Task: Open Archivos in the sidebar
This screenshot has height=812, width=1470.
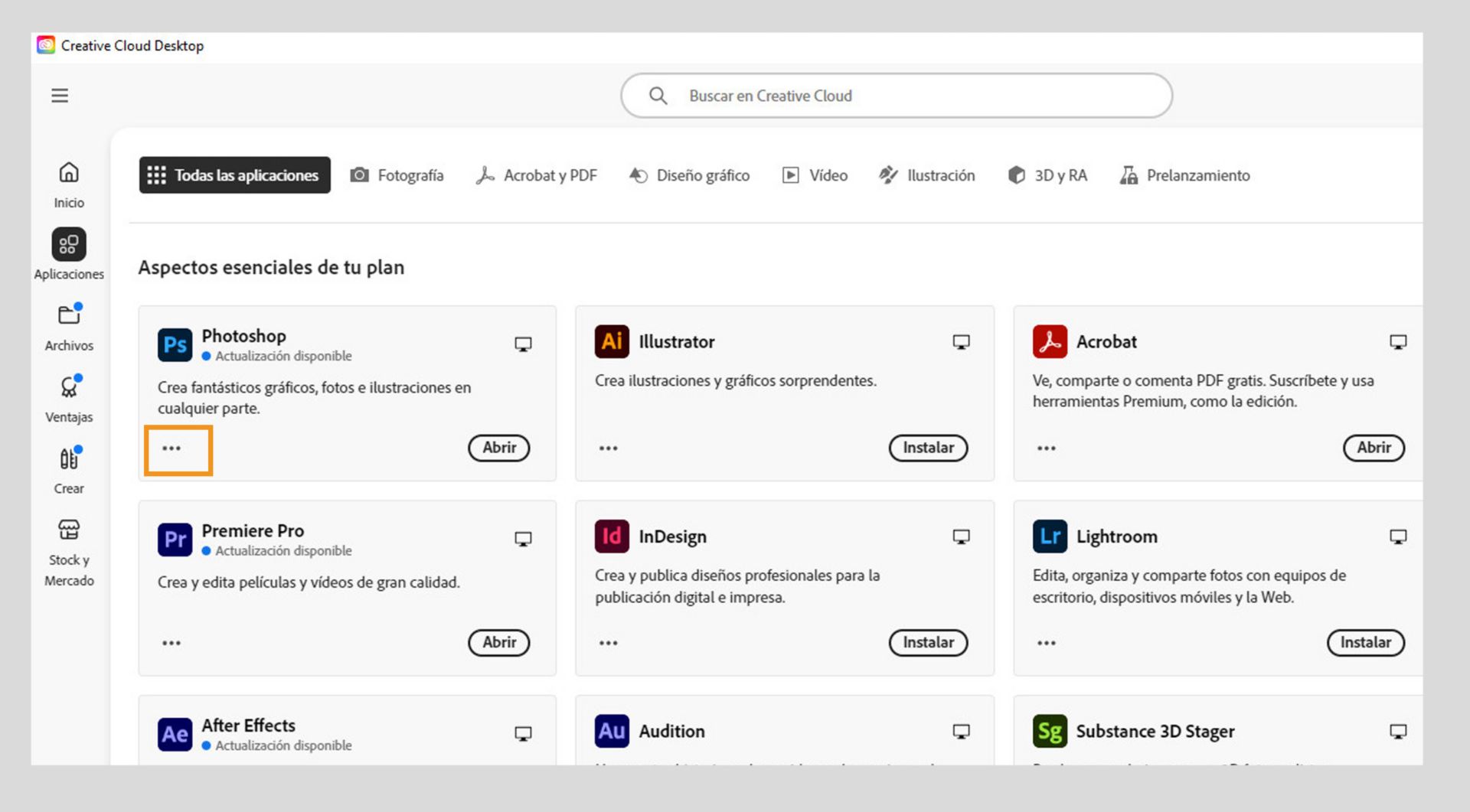Action: 69,327
